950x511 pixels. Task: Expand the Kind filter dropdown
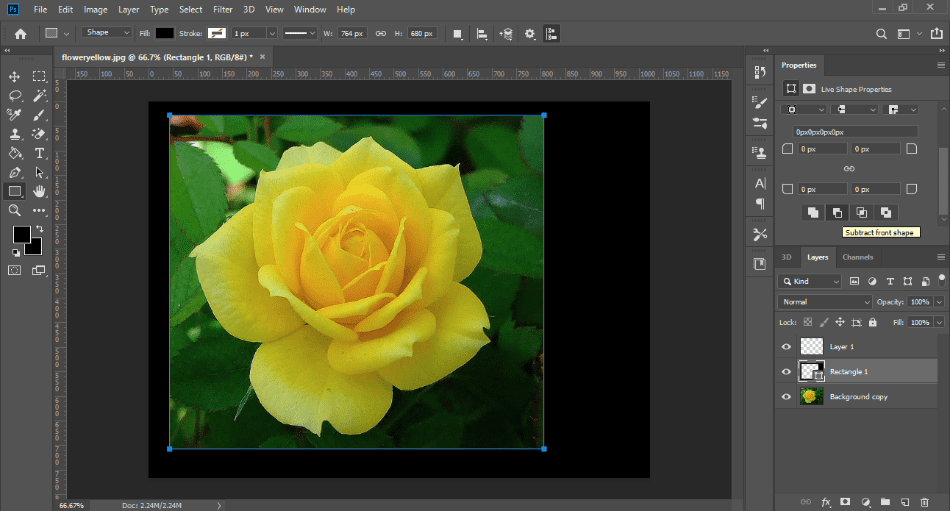(809, 281)
